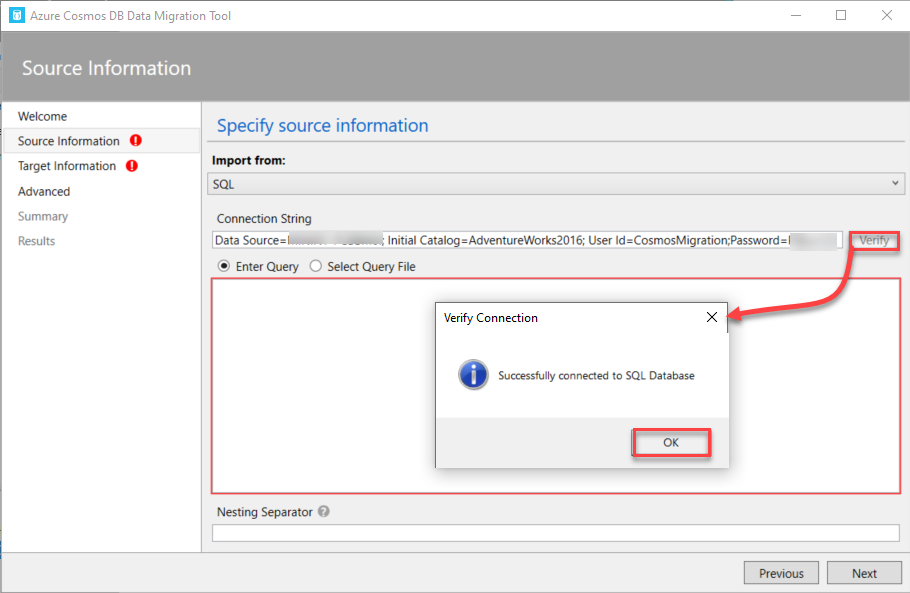Select the Select Query File option

pyautogui.click(x=316, y=267)
